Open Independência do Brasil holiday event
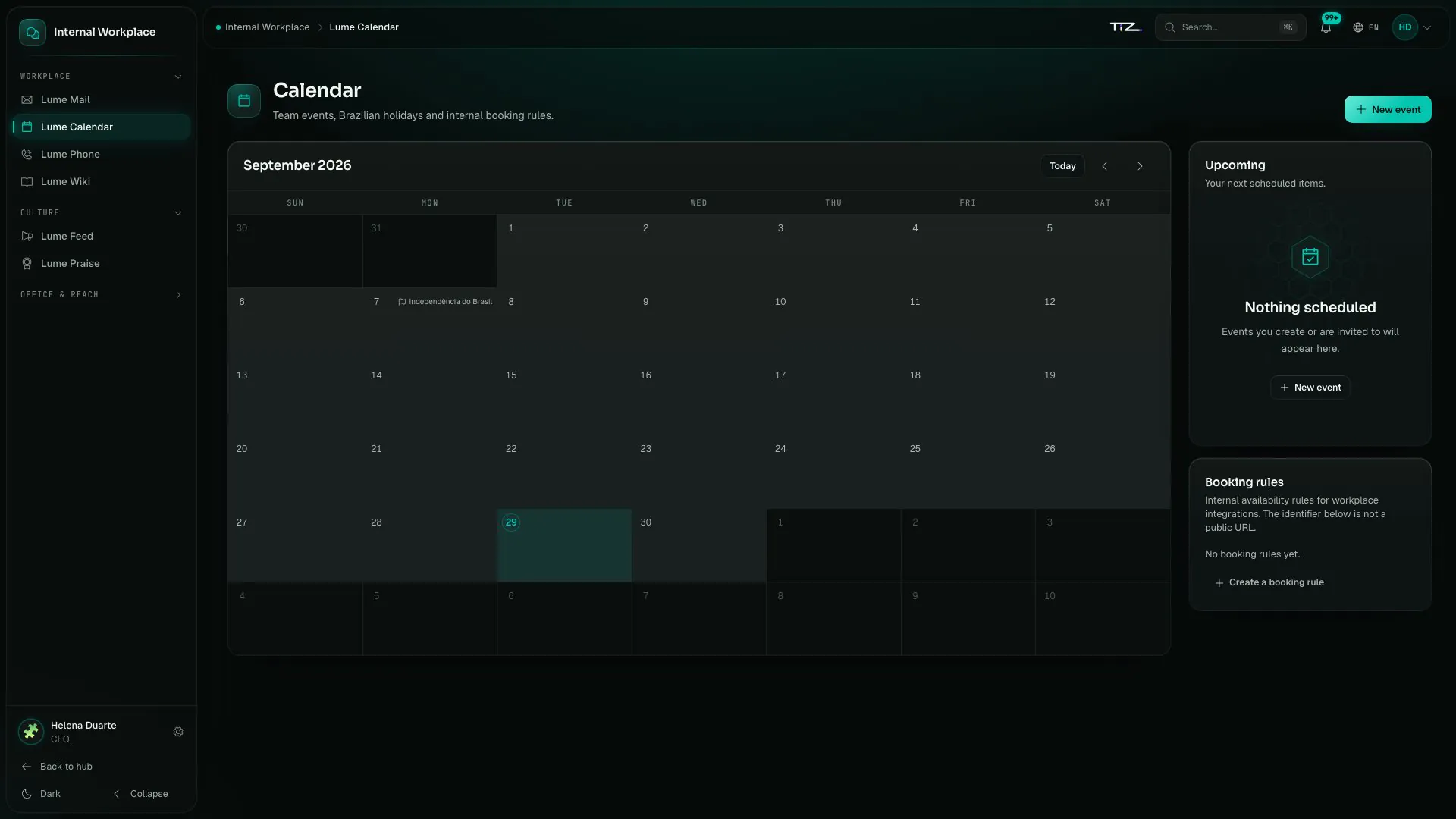The image size is (1456, 819). (x=445, y=302)
